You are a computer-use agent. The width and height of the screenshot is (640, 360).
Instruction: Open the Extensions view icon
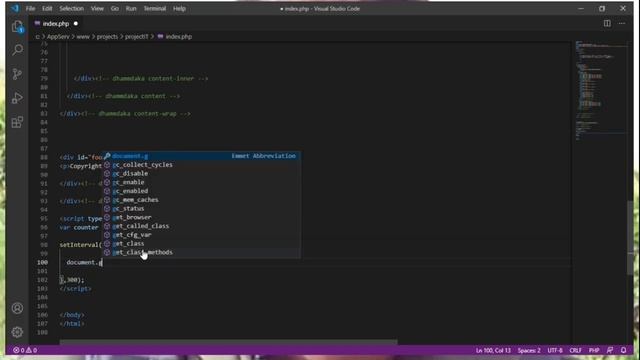[x=17, y=122]
